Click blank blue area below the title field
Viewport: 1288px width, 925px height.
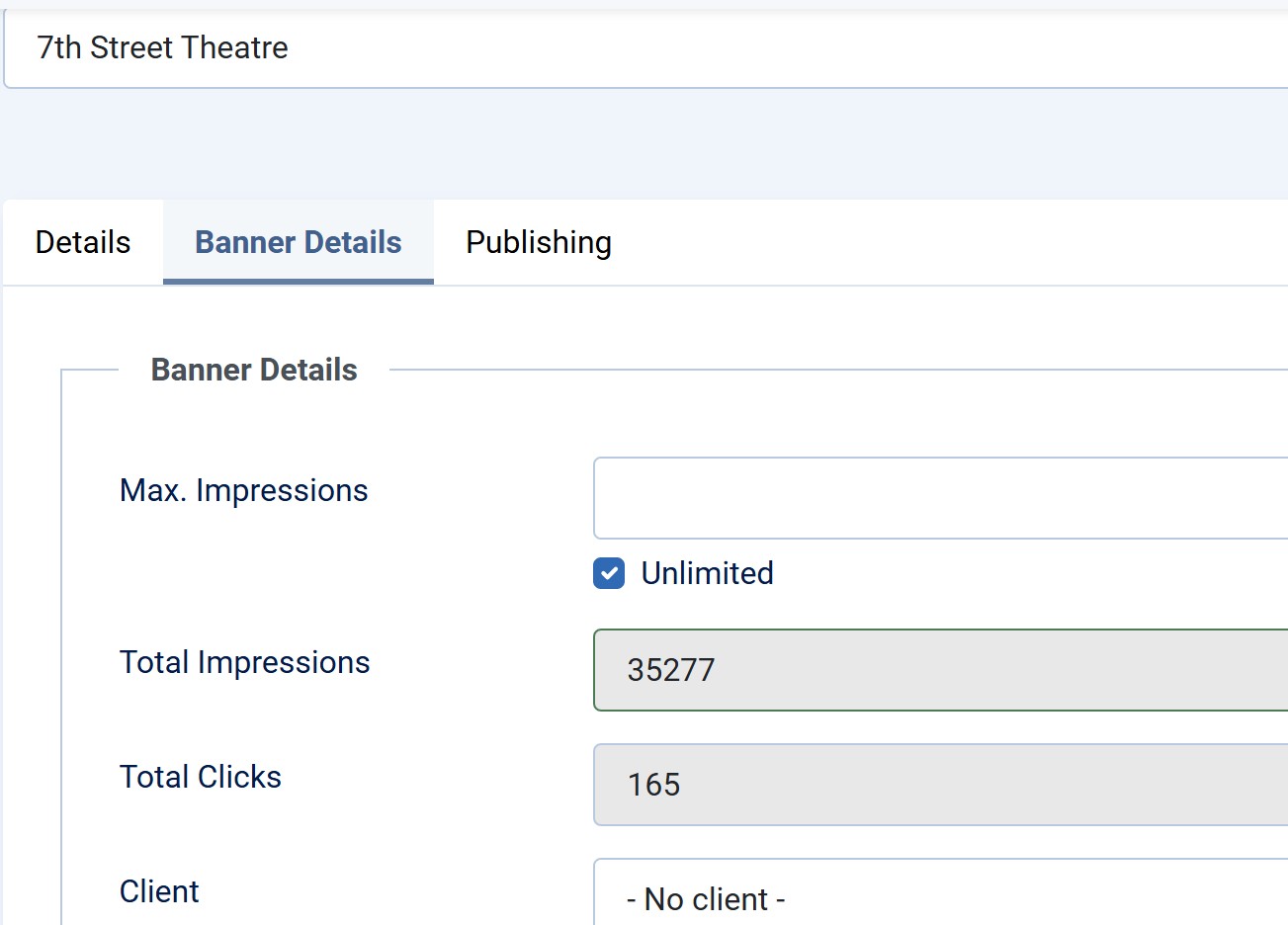[x=643, y=143]
